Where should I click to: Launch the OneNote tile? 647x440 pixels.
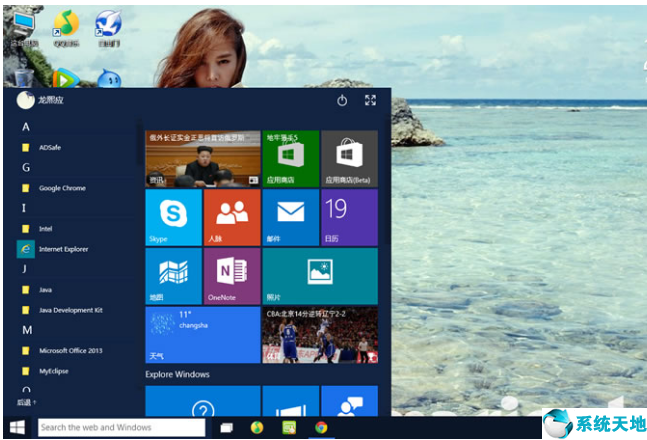coord(232,276)
